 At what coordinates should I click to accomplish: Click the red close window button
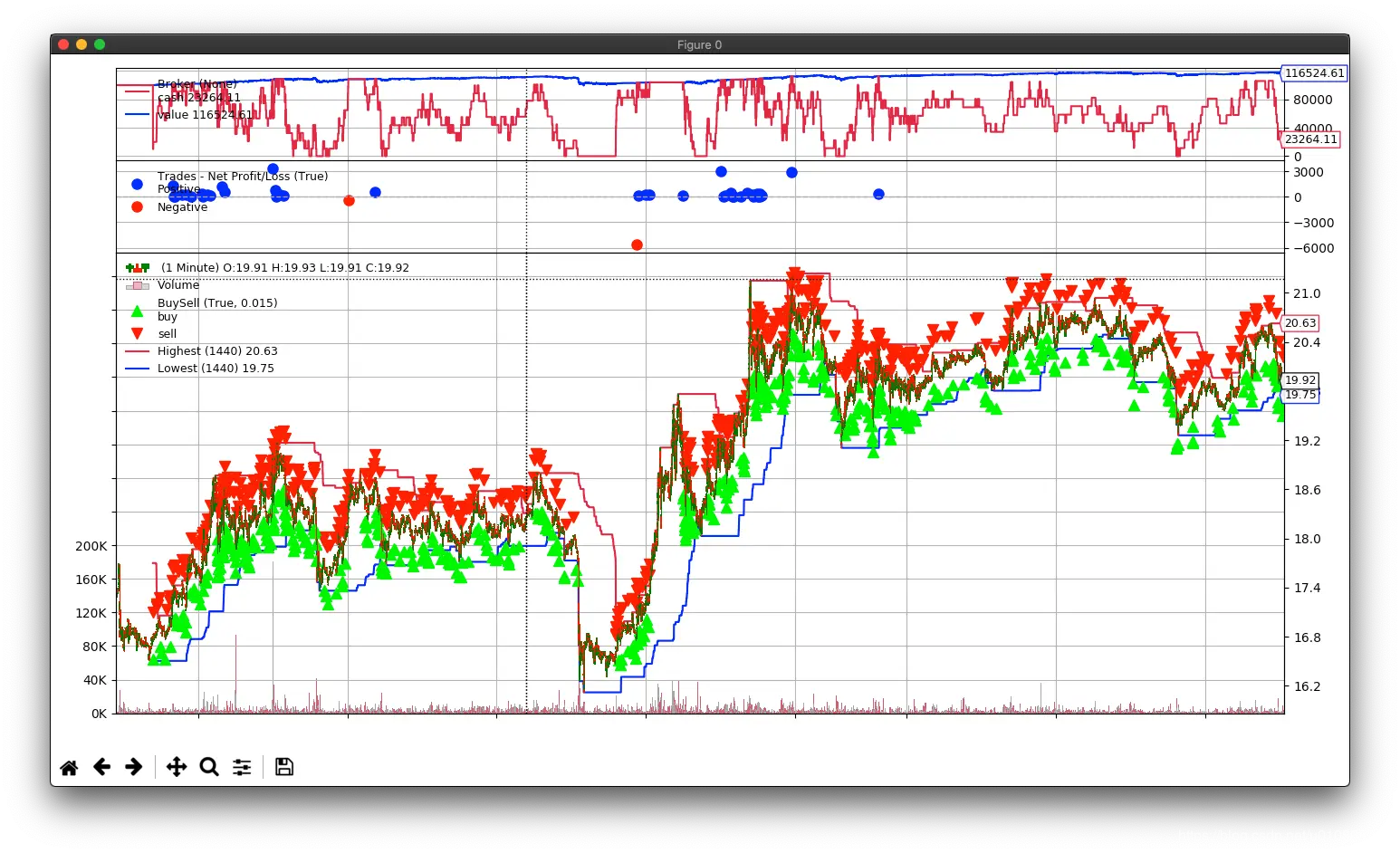63,44
